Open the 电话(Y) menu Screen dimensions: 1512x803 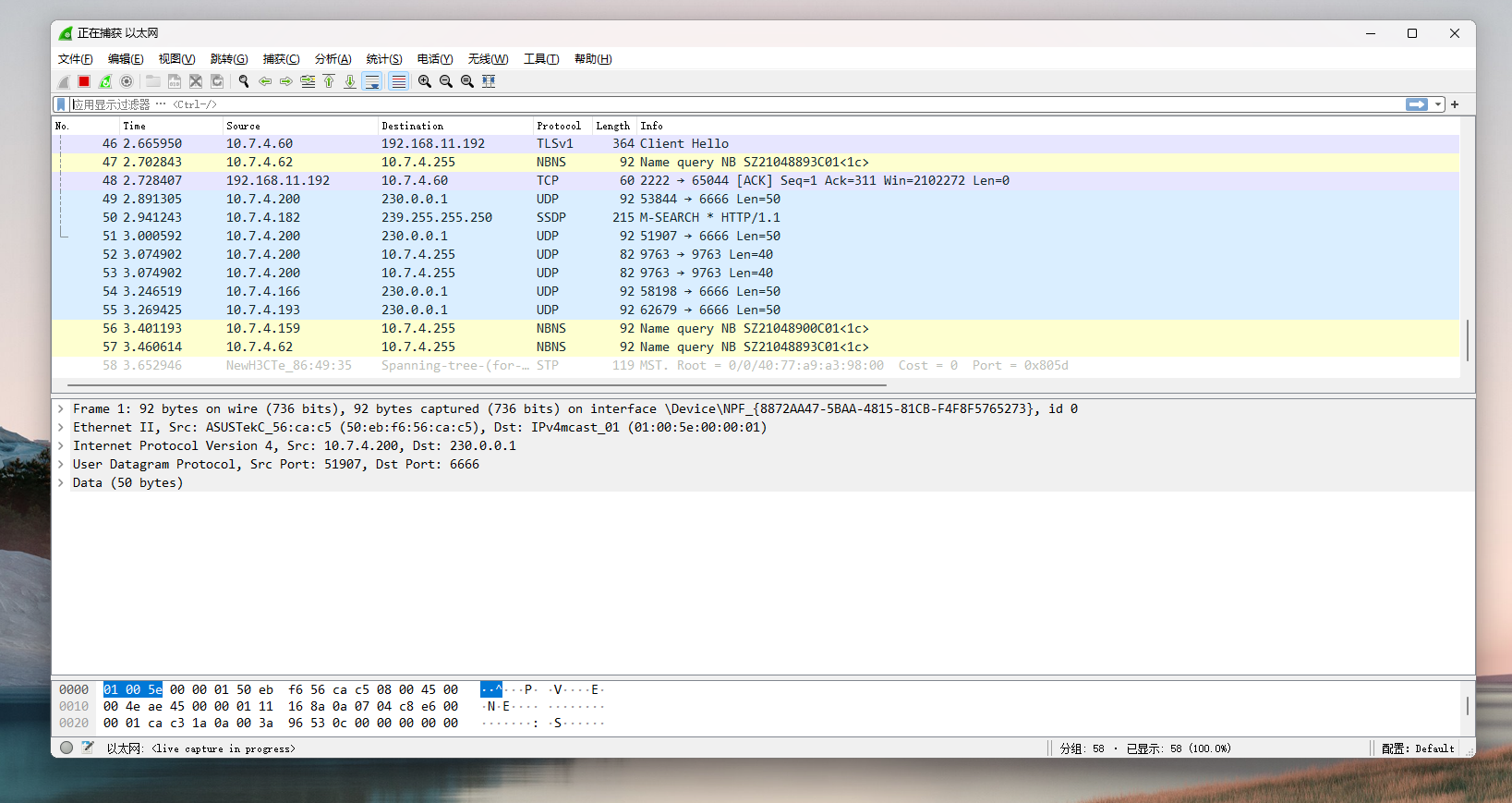(x=435, y=59)
